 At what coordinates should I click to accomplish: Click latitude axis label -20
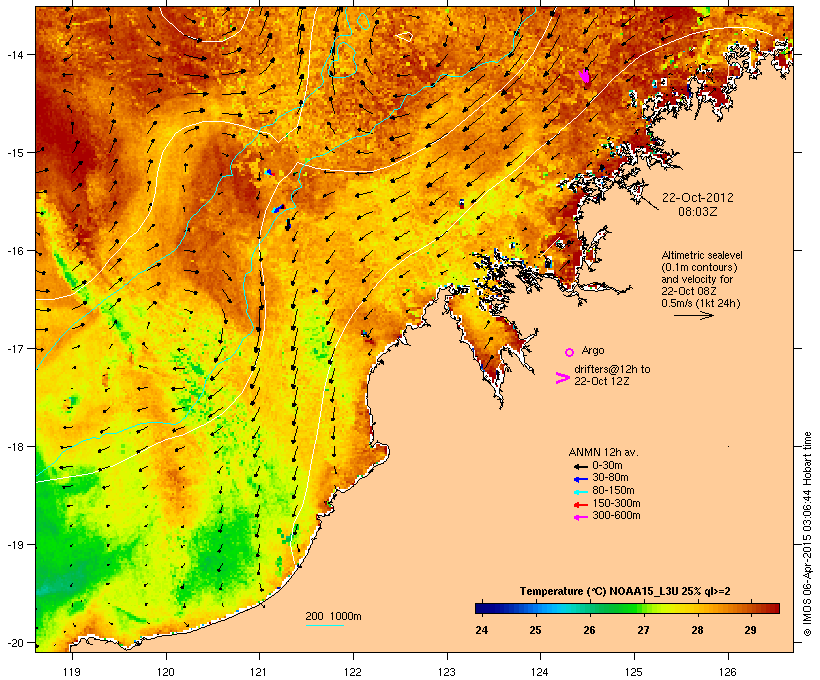tap(14, 643)
